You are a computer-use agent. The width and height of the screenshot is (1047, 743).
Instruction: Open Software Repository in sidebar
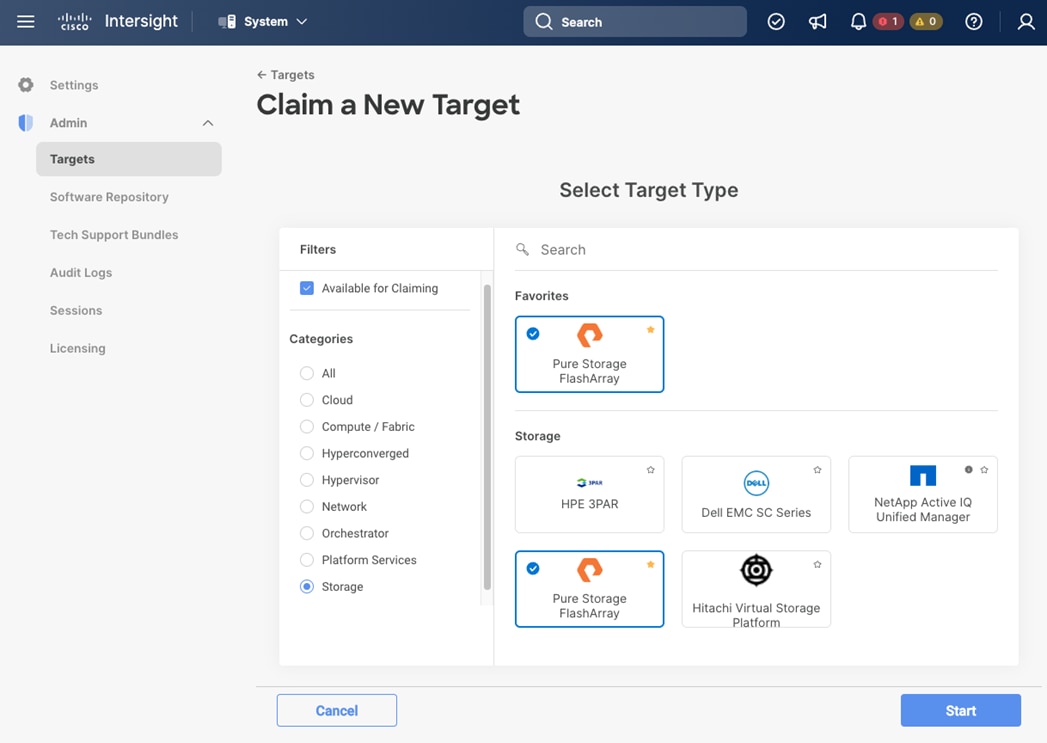[x=109, y=197]
